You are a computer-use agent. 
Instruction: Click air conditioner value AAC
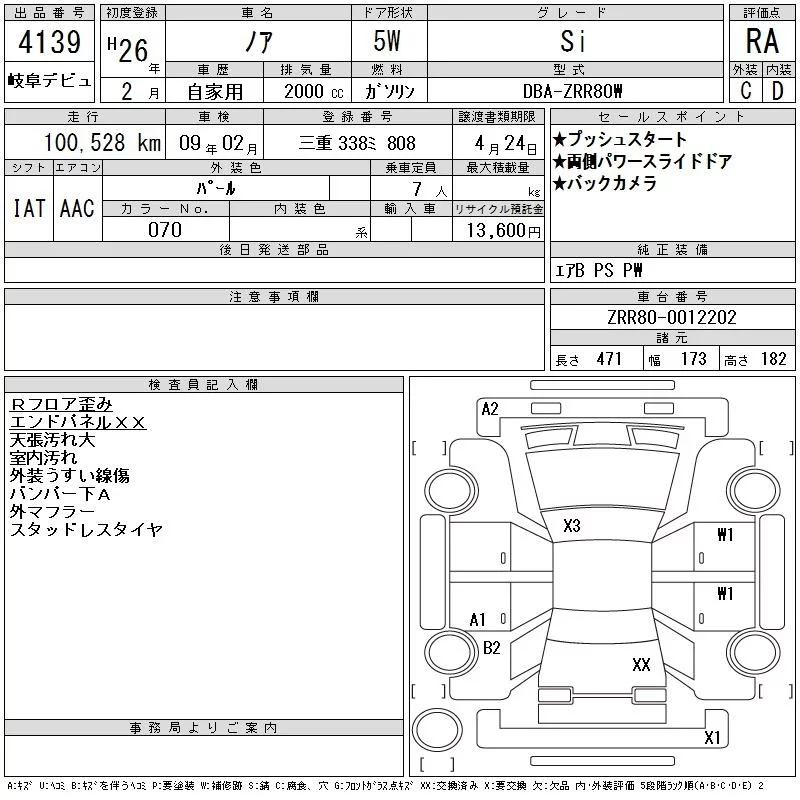[77, 208]
